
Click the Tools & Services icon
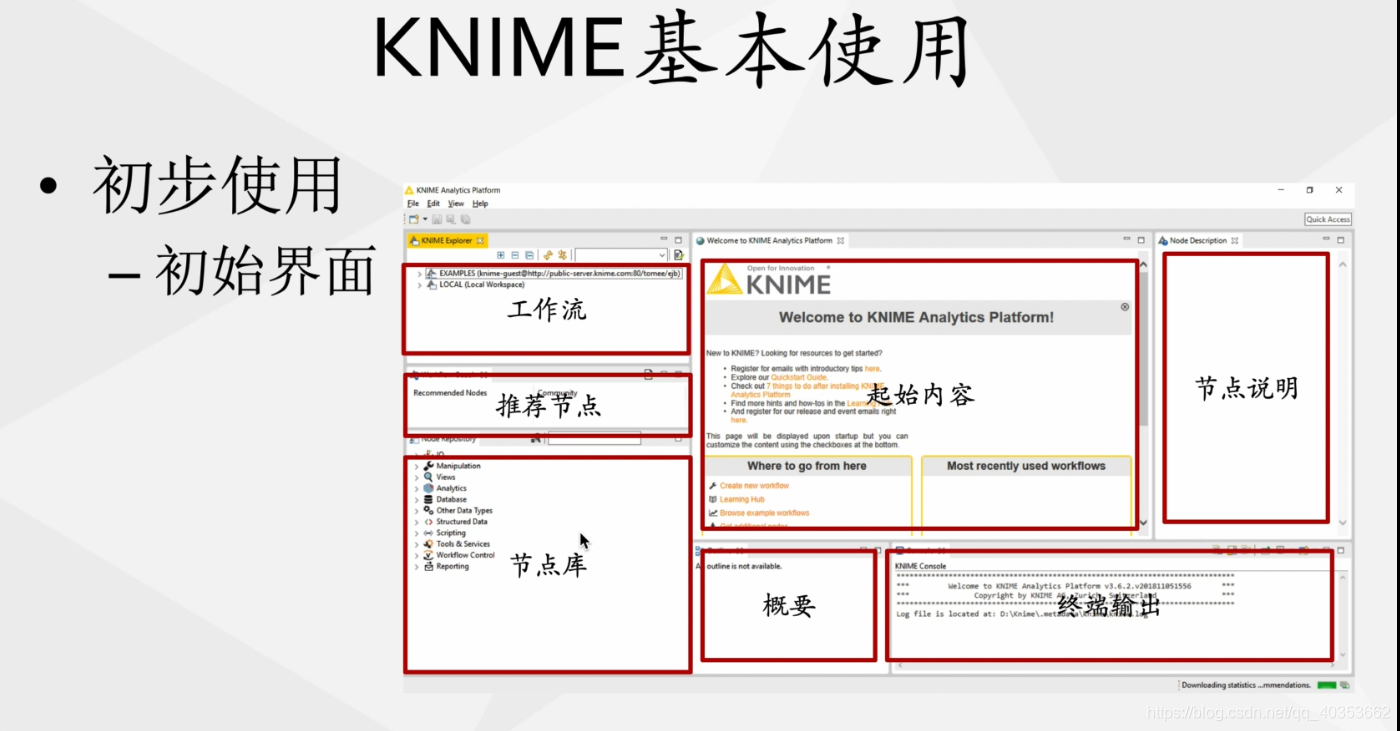(429, 544)
